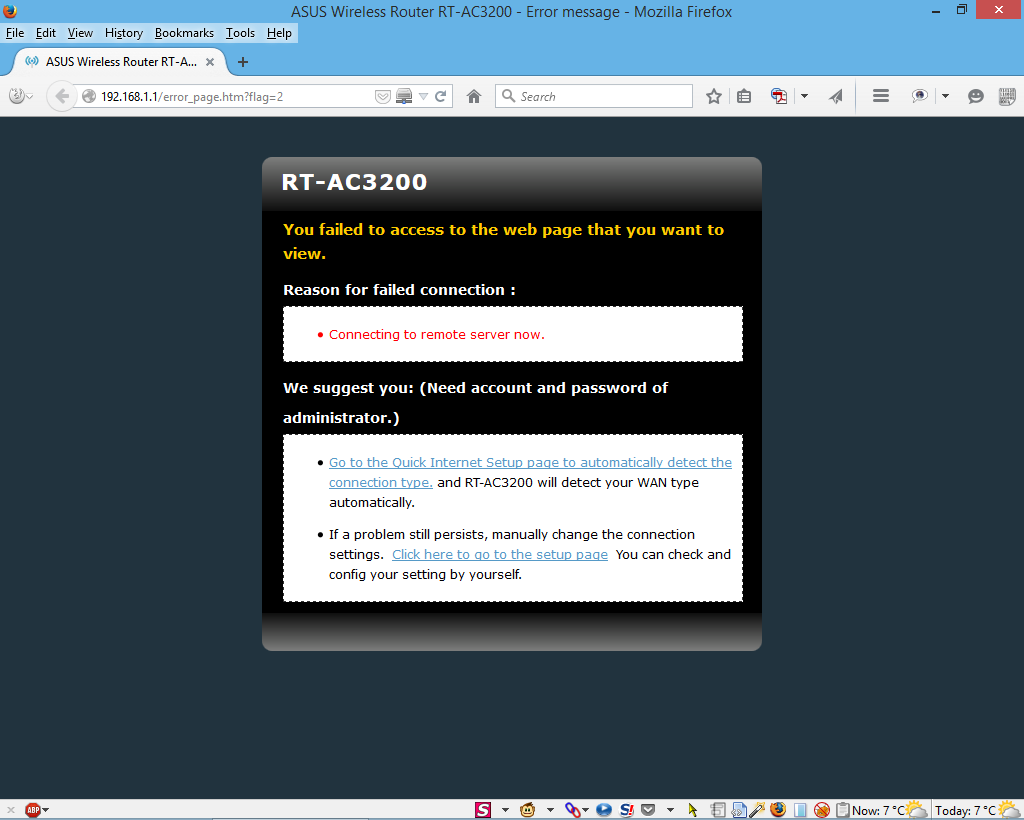
Task: Click the paper plane toolbar icon
Action: tap(836, 97)
